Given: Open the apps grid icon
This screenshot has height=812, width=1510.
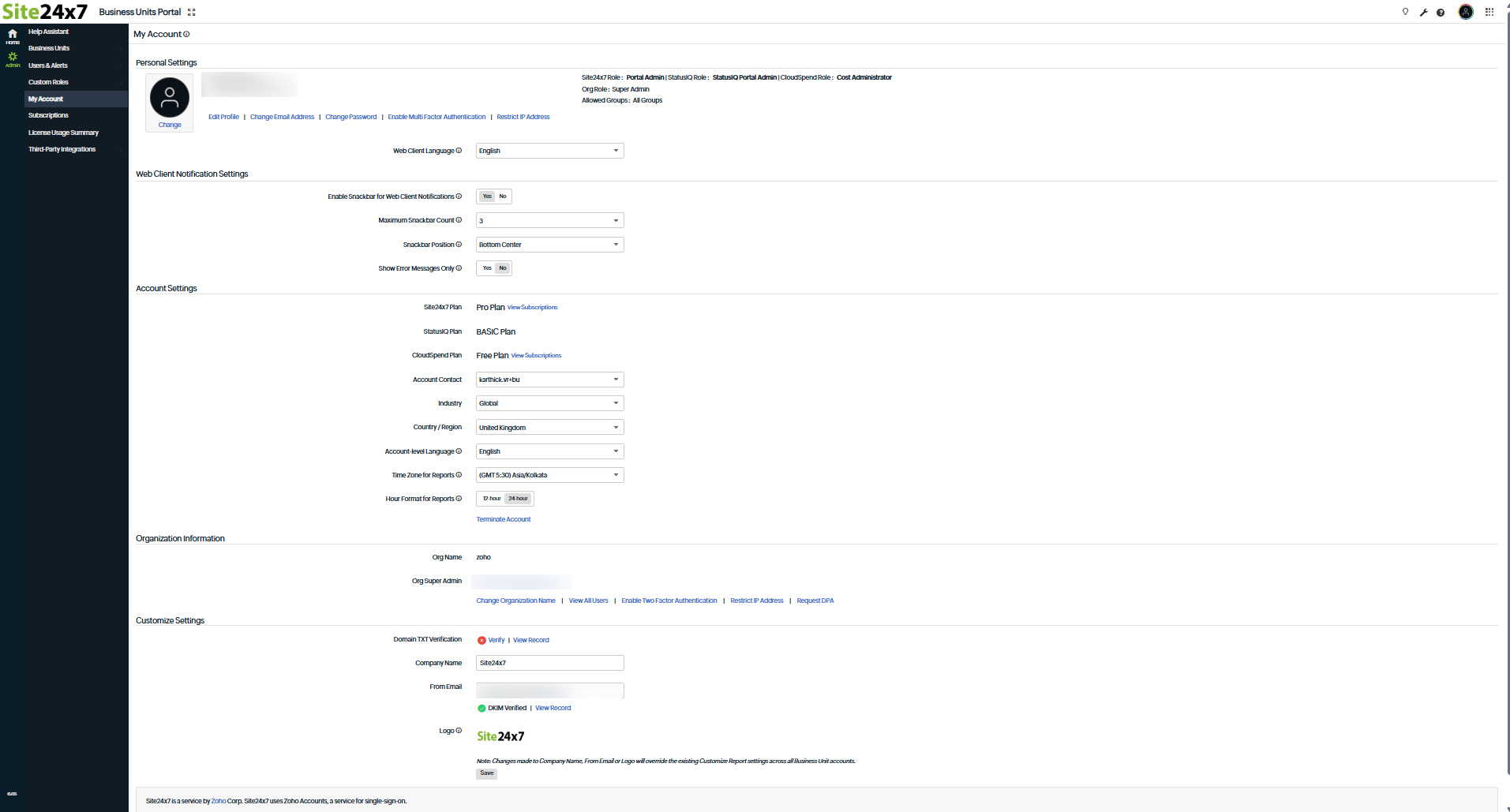Looking at the screenshot, I should (x=1489, y=12).
